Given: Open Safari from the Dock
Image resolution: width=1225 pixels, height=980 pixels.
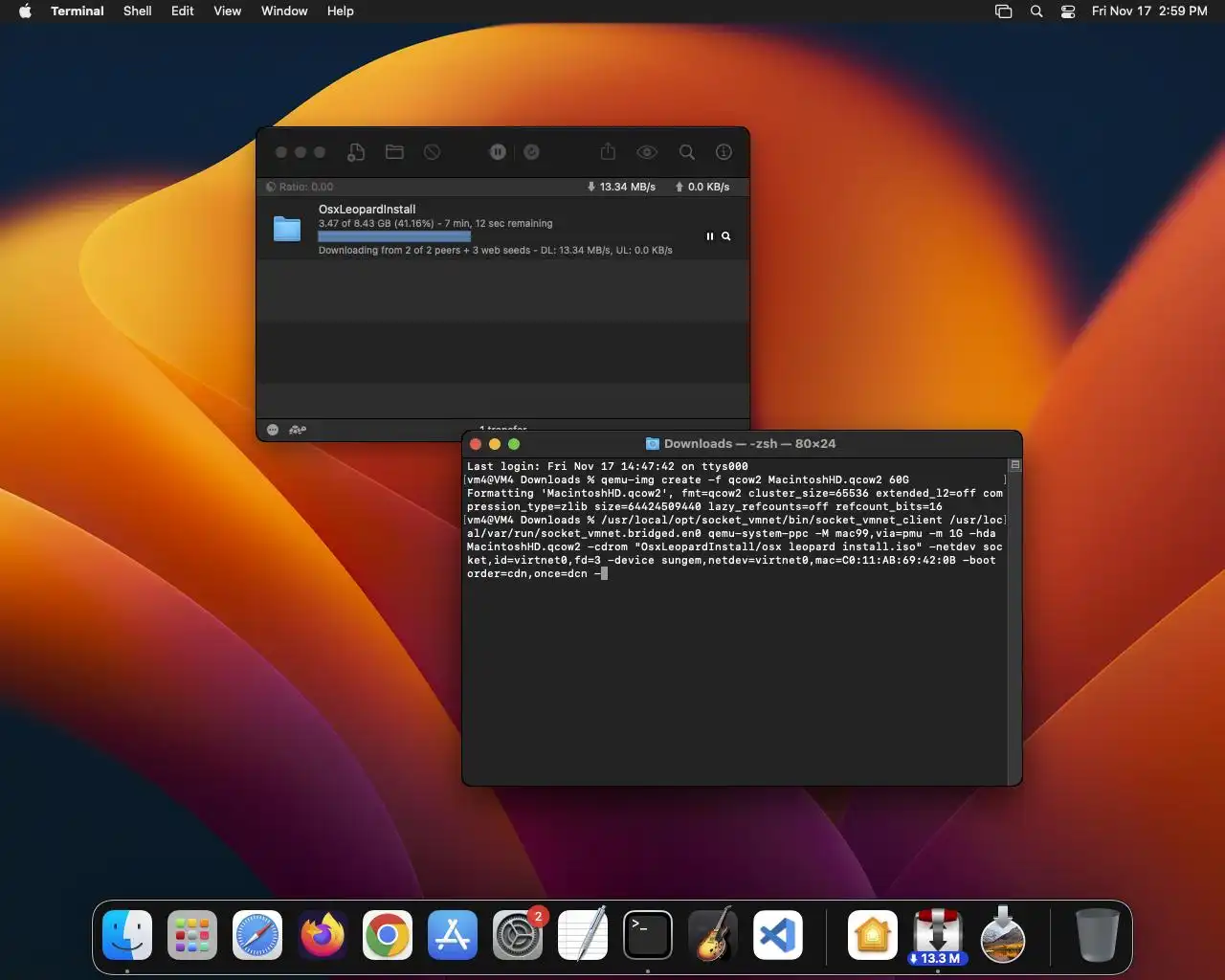Looking at the screenshot, I should [x=257, y=935].
